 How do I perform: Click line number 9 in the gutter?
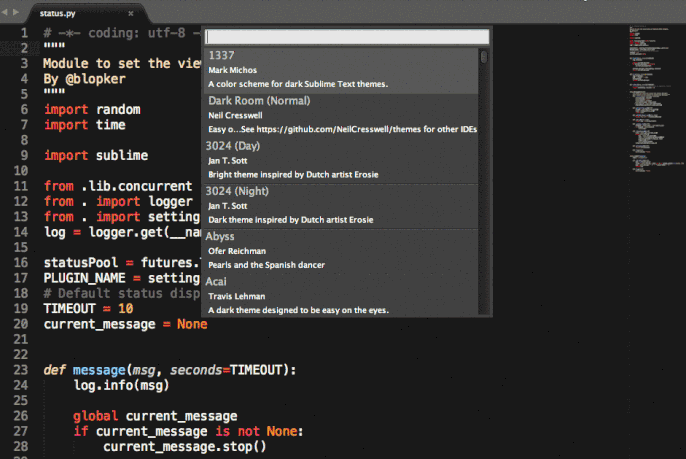tap(24, 156)
